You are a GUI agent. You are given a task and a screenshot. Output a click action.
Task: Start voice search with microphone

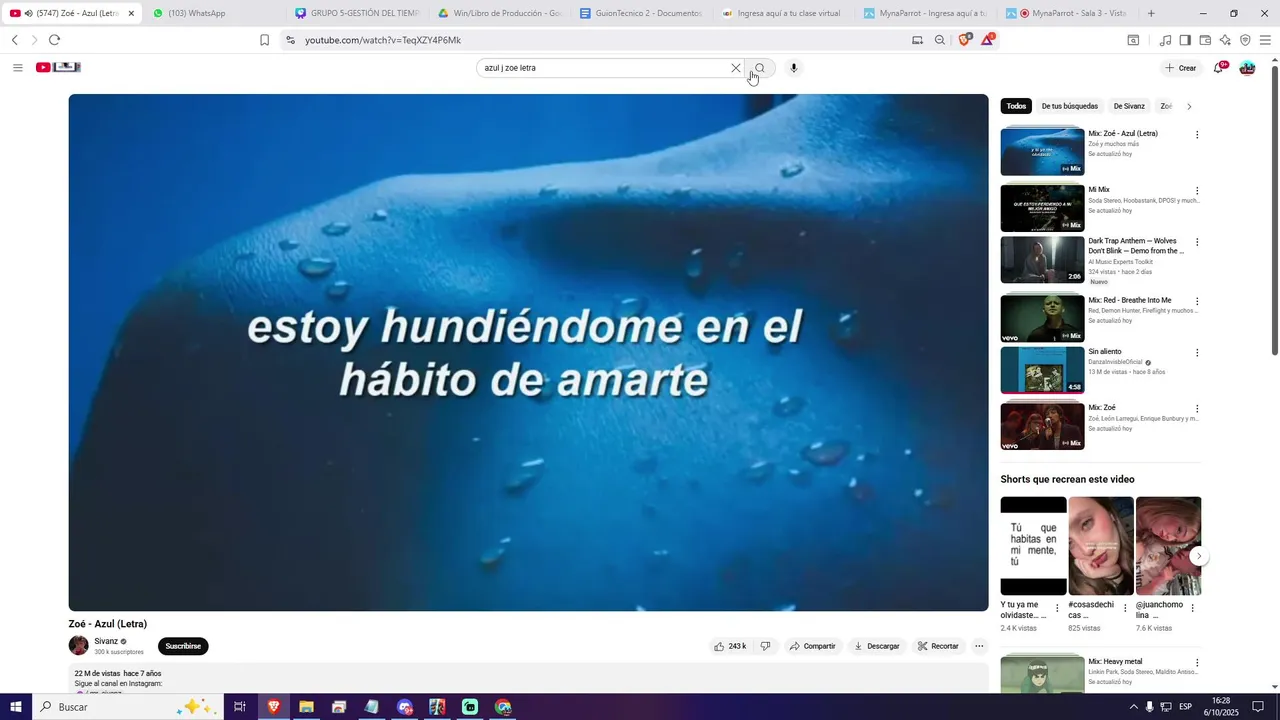pyautogui.click(x=794, y=68)
